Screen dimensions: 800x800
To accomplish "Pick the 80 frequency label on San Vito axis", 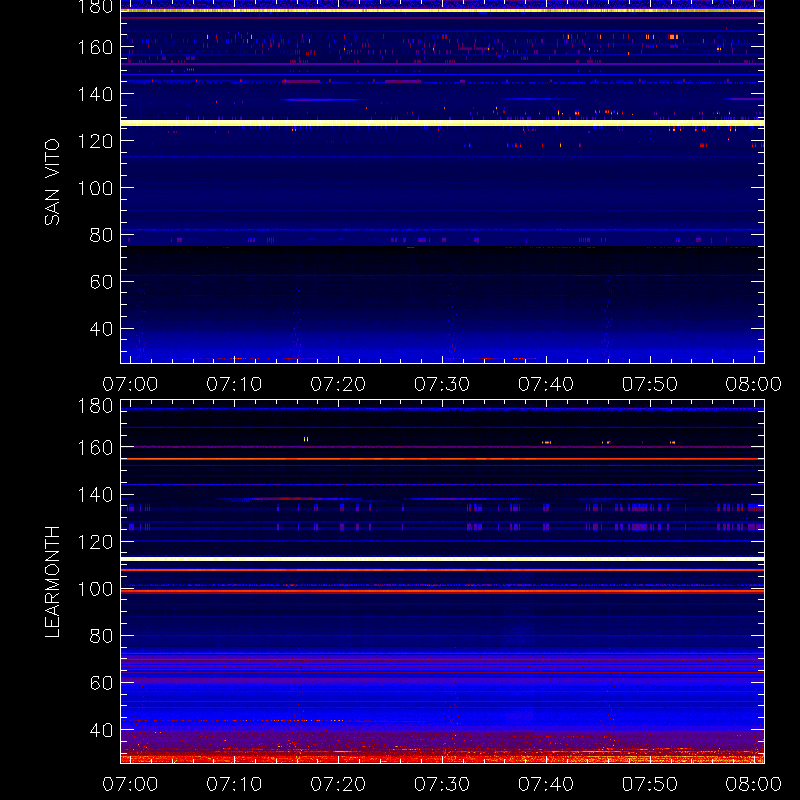I will tap(101, 235).
